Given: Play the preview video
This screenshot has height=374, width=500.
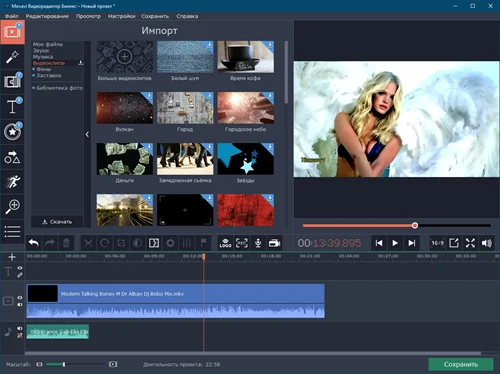Looking at the screenshot, I should (395, 243).
